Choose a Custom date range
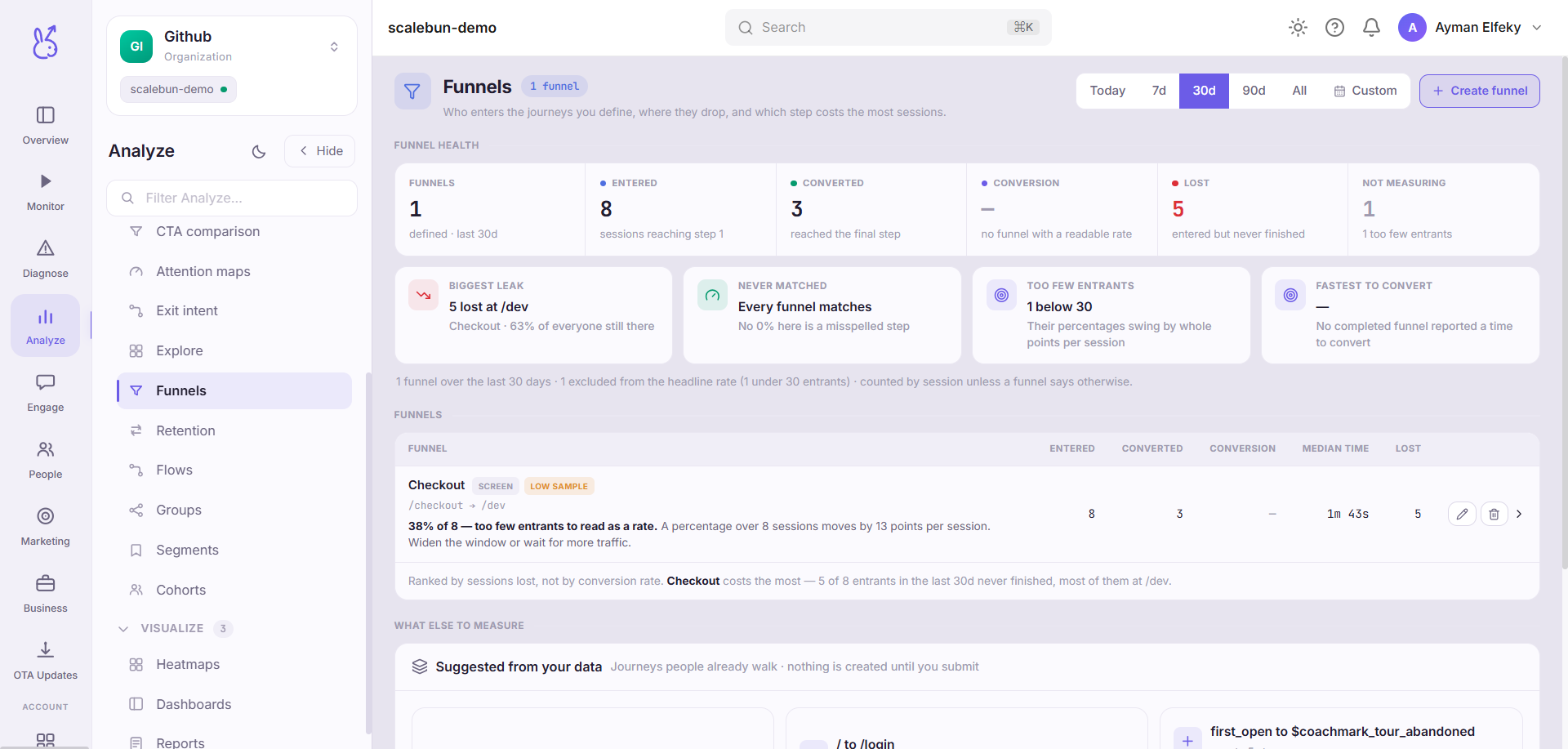This screenshot has width=1568, height=749. click(1365, 91)
